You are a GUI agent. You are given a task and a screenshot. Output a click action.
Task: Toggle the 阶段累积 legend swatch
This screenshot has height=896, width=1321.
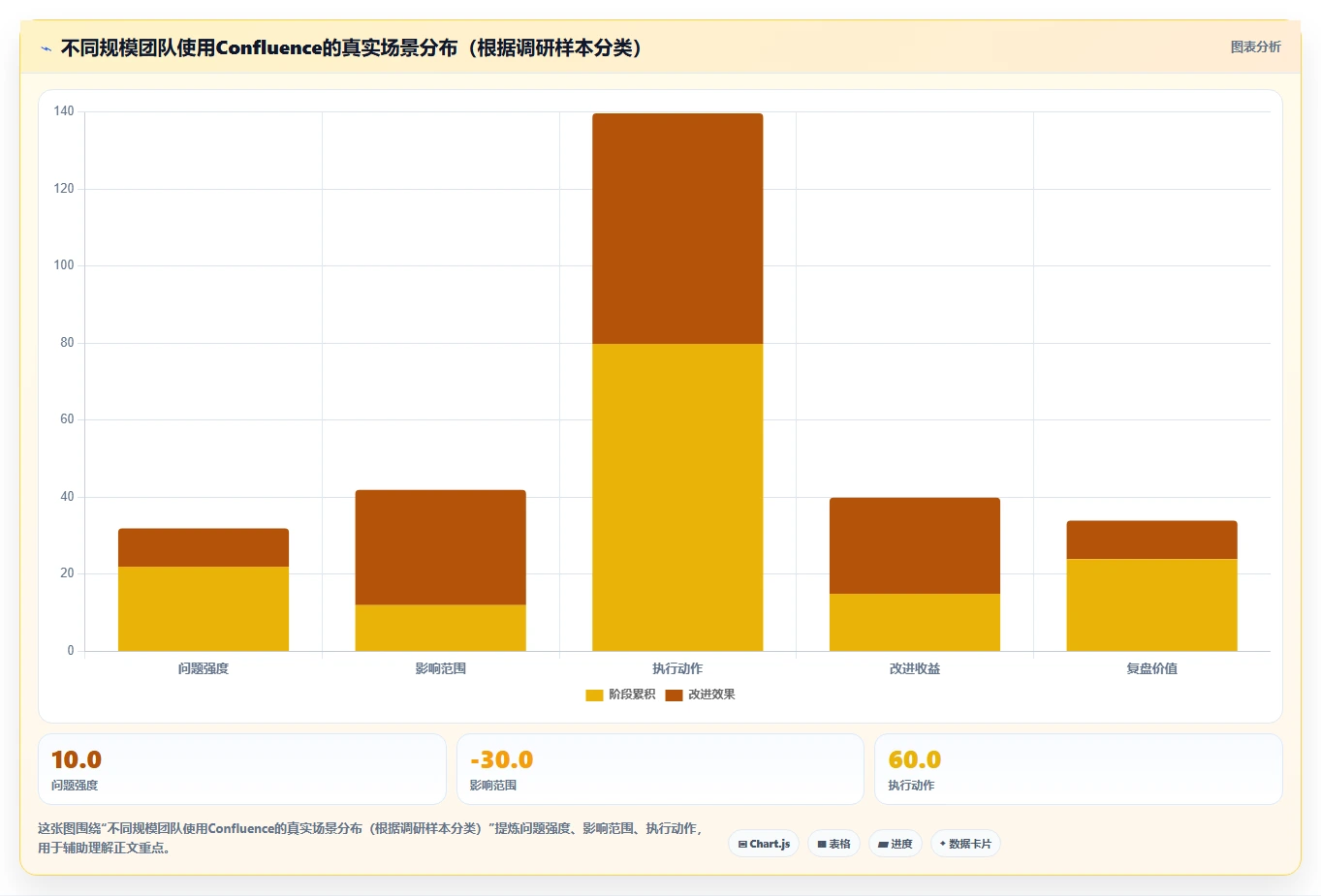594,695
